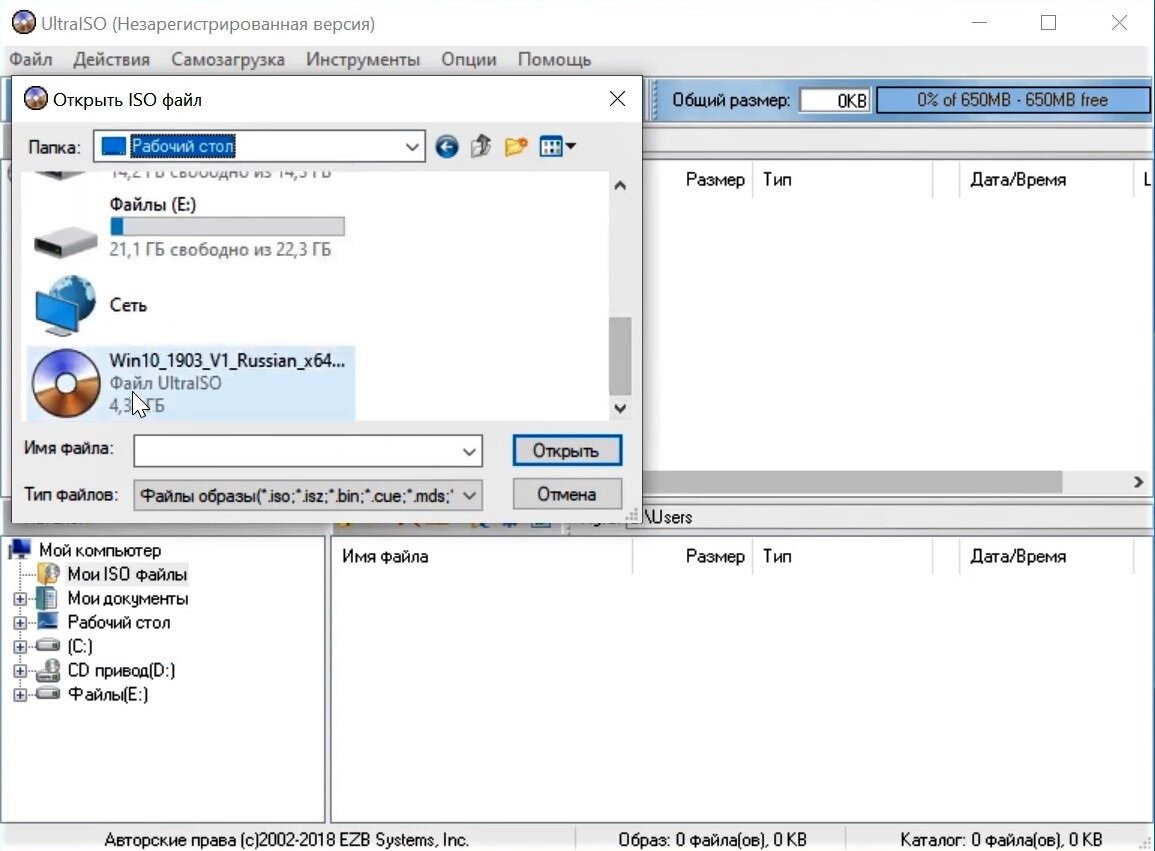The image size is (1155, 851).
Task: Minimize the UltraISO window
Action: pyautogui.click(x=979, y=23)
